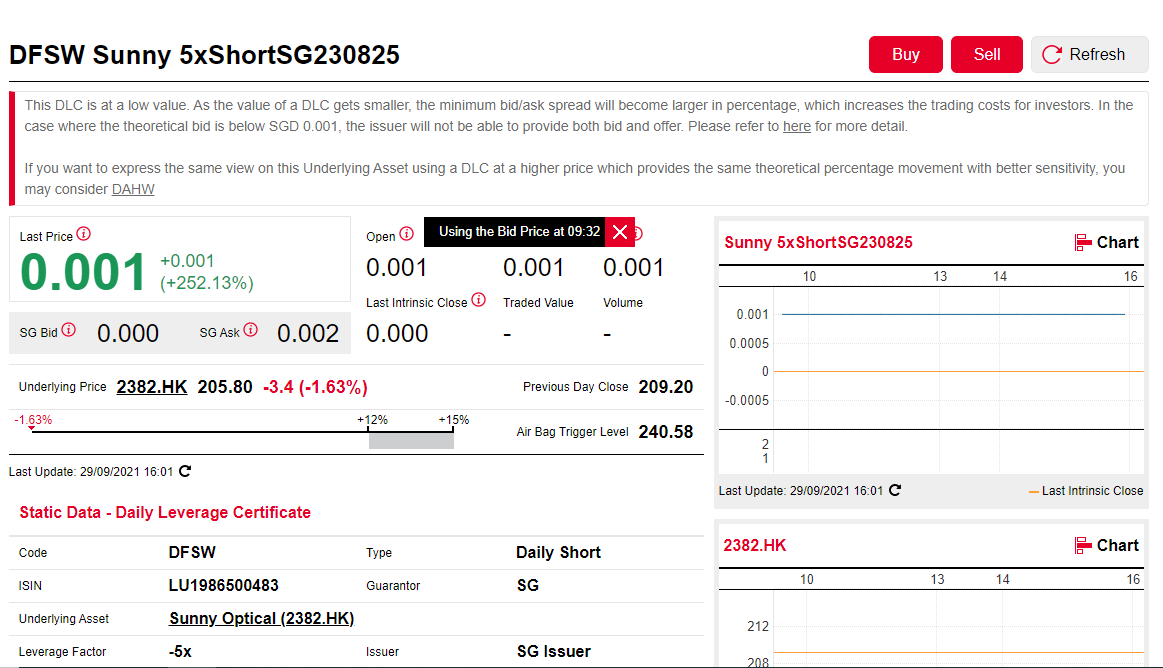Screen dimensions: 1163x668
Task: Click the Last Price value 0.001
Action: 83,272
